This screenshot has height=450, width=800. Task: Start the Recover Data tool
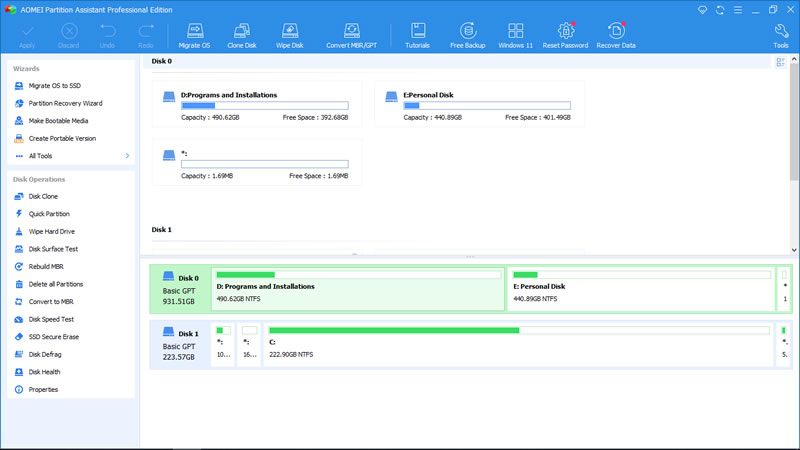[616, 36]
